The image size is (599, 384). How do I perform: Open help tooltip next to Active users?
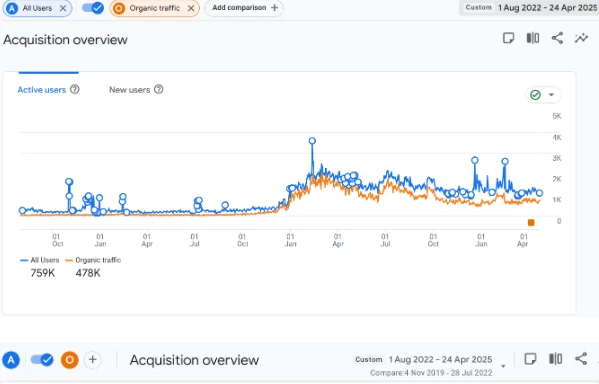(75, 89)
